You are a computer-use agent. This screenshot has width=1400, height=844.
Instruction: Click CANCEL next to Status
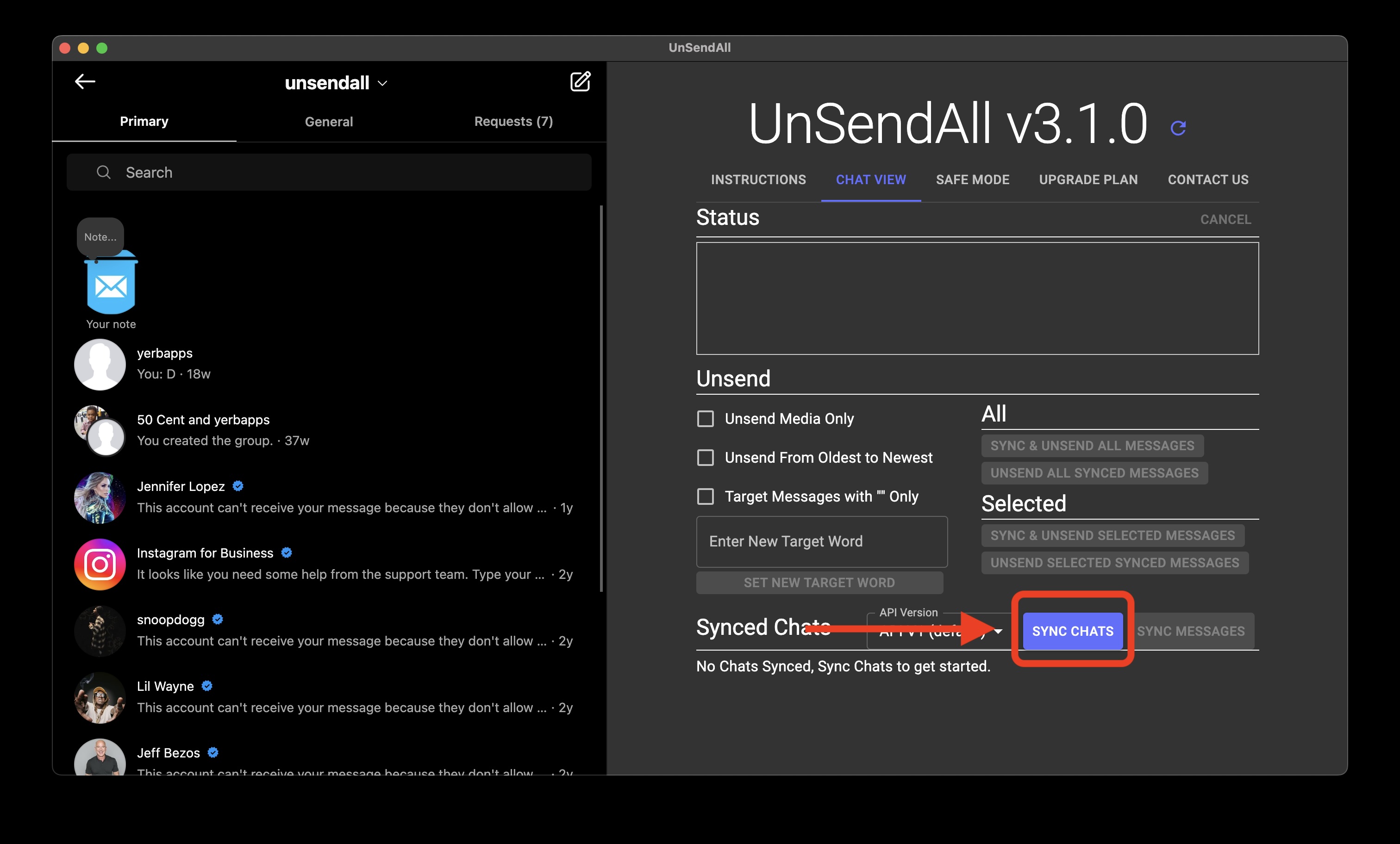(x=1225, y=219)
